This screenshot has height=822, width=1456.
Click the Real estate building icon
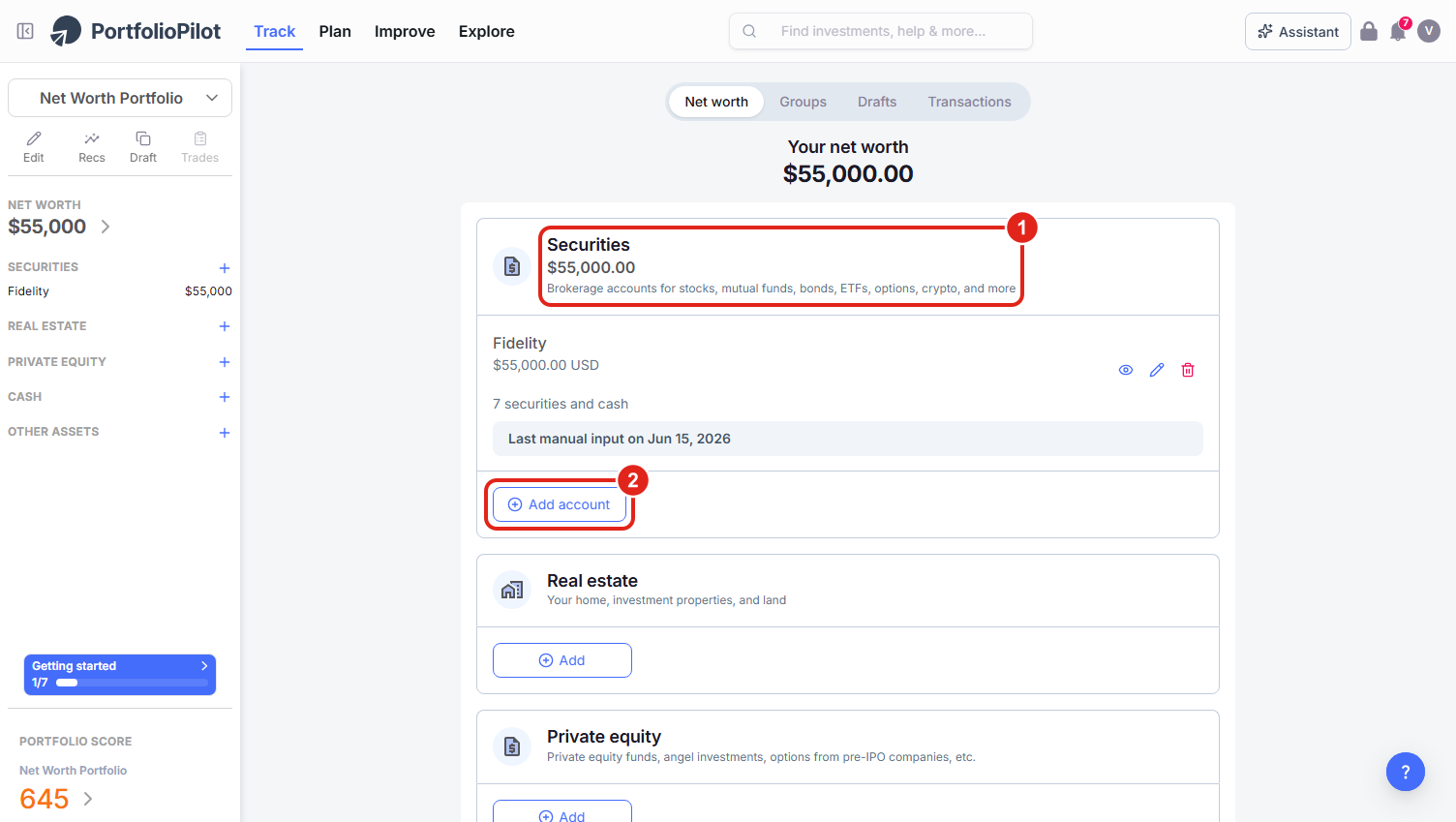pyautogui.click(x=512, y=590)
